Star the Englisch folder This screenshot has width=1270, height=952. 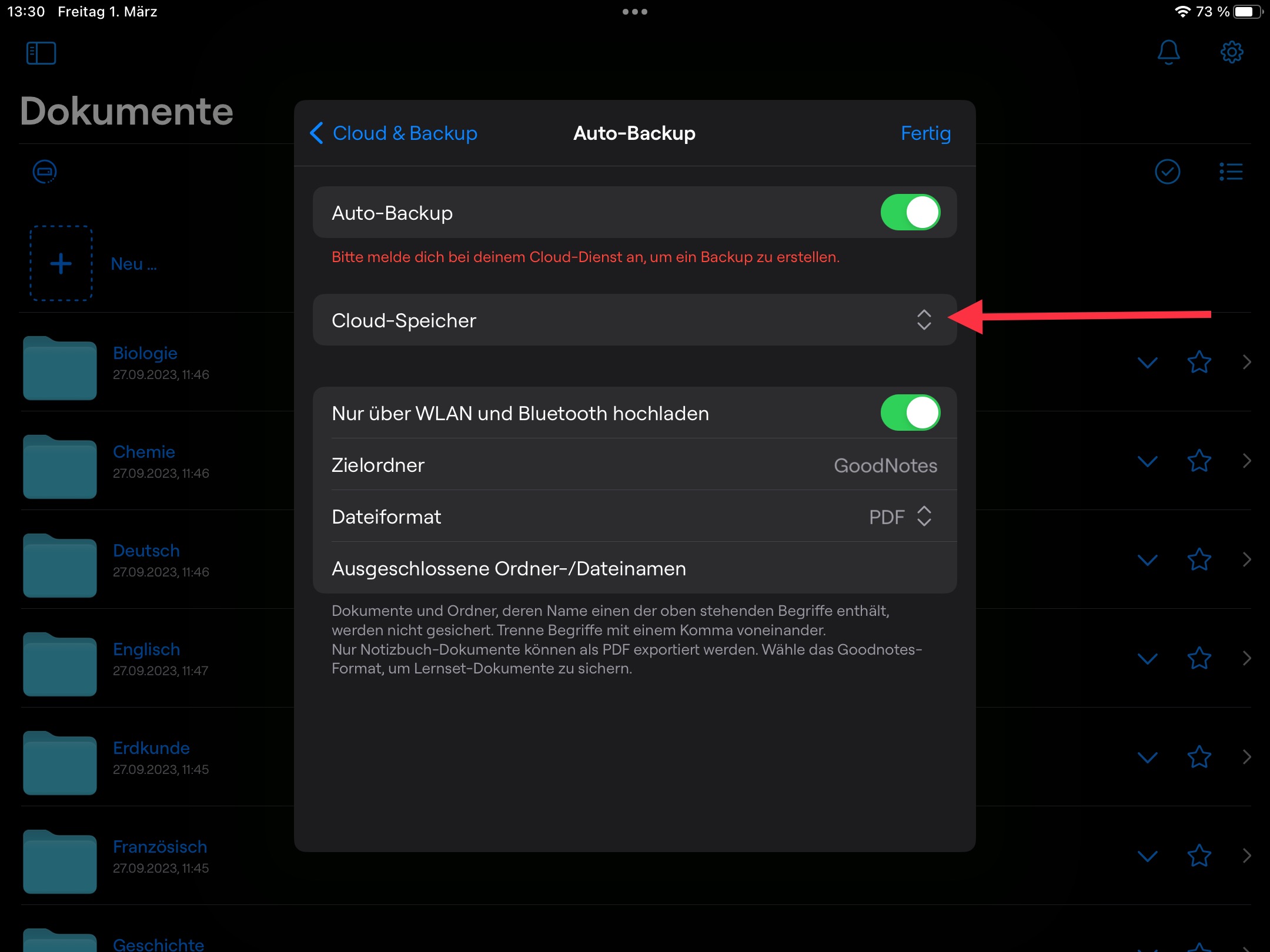tap(1199, 658)
